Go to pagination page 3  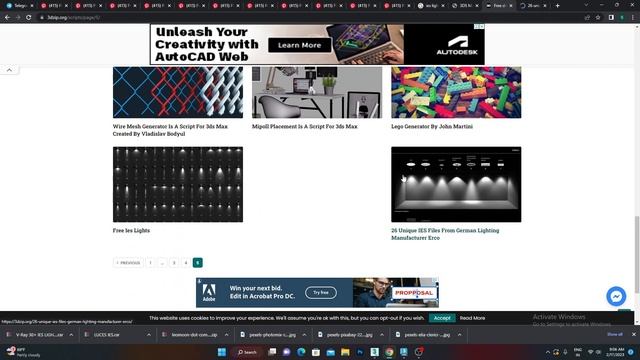coord(174,263)
